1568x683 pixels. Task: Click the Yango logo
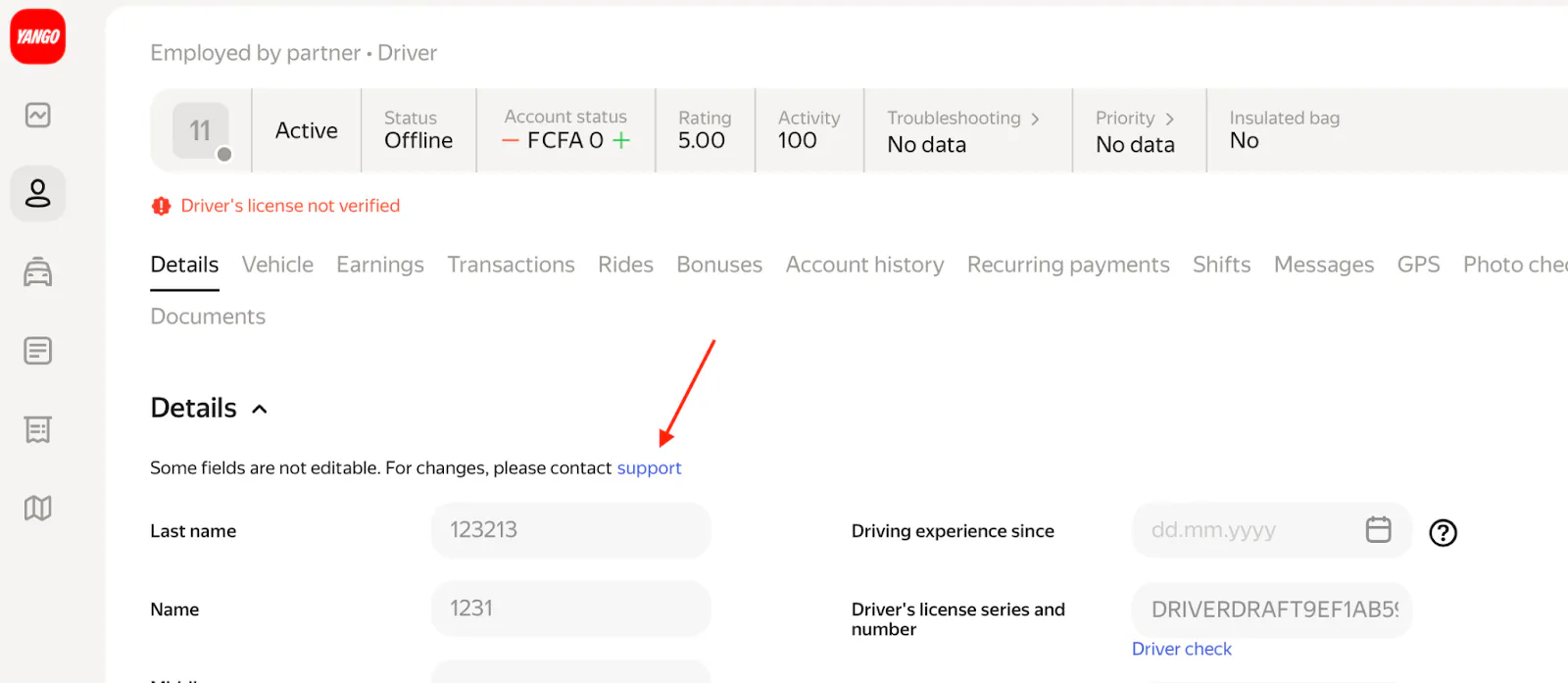tap(38, 36)
